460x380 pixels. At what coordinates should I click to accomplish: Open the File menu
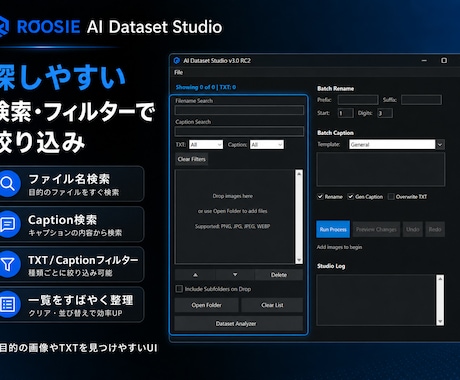[178, 73]
